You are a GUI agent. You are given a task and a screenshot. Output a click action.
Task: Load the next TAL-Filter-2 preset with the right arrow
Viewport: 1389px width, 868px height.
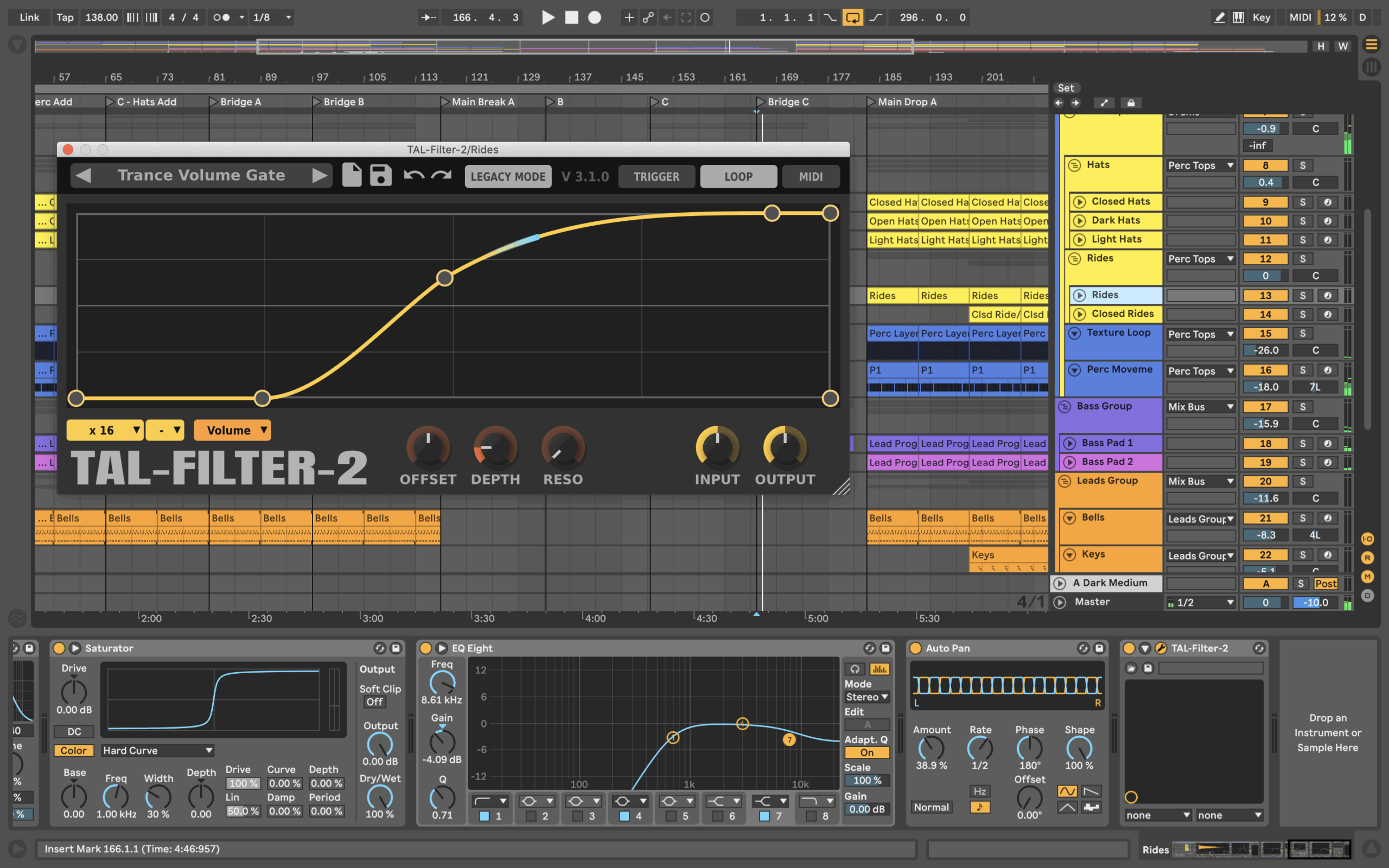point(319,176)
